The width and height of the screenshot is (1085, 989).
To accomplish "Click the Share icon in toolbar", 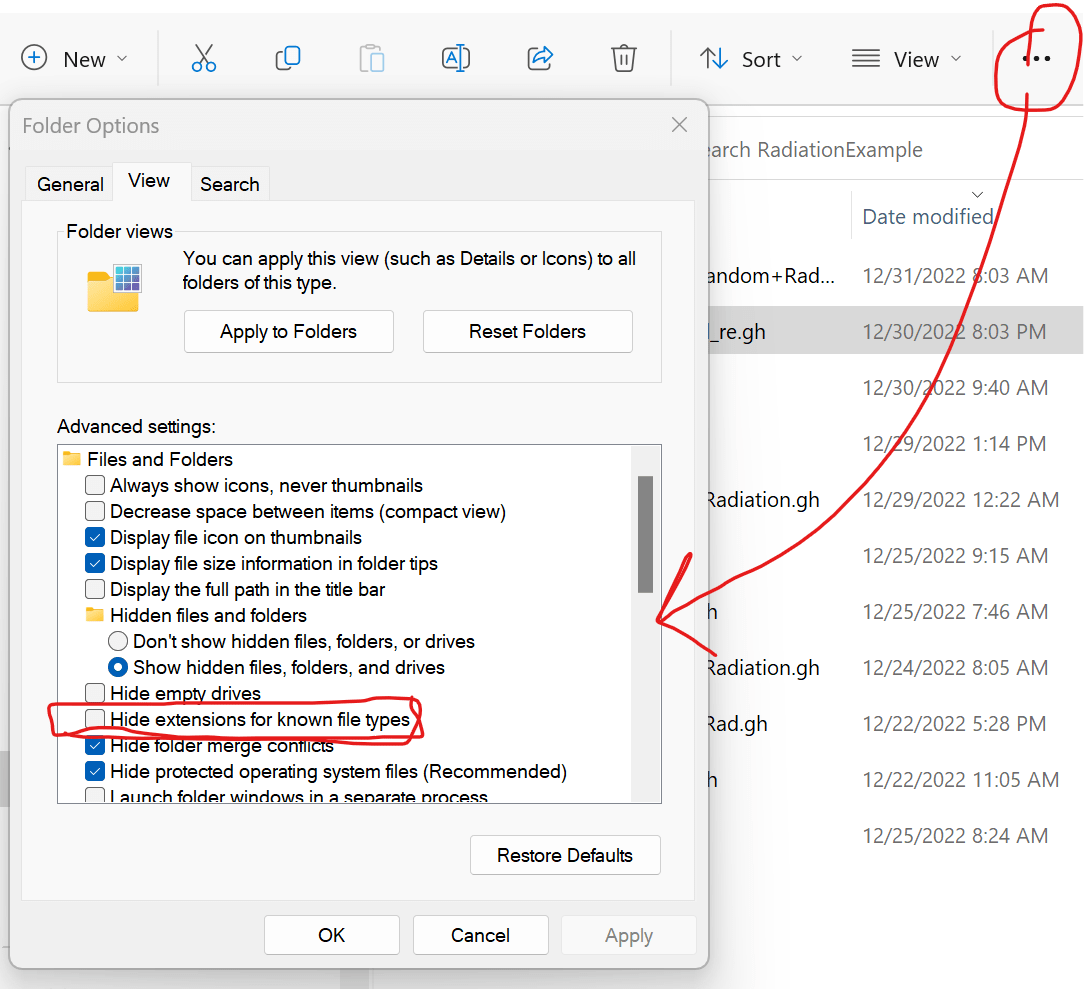I will click(540, 58).
